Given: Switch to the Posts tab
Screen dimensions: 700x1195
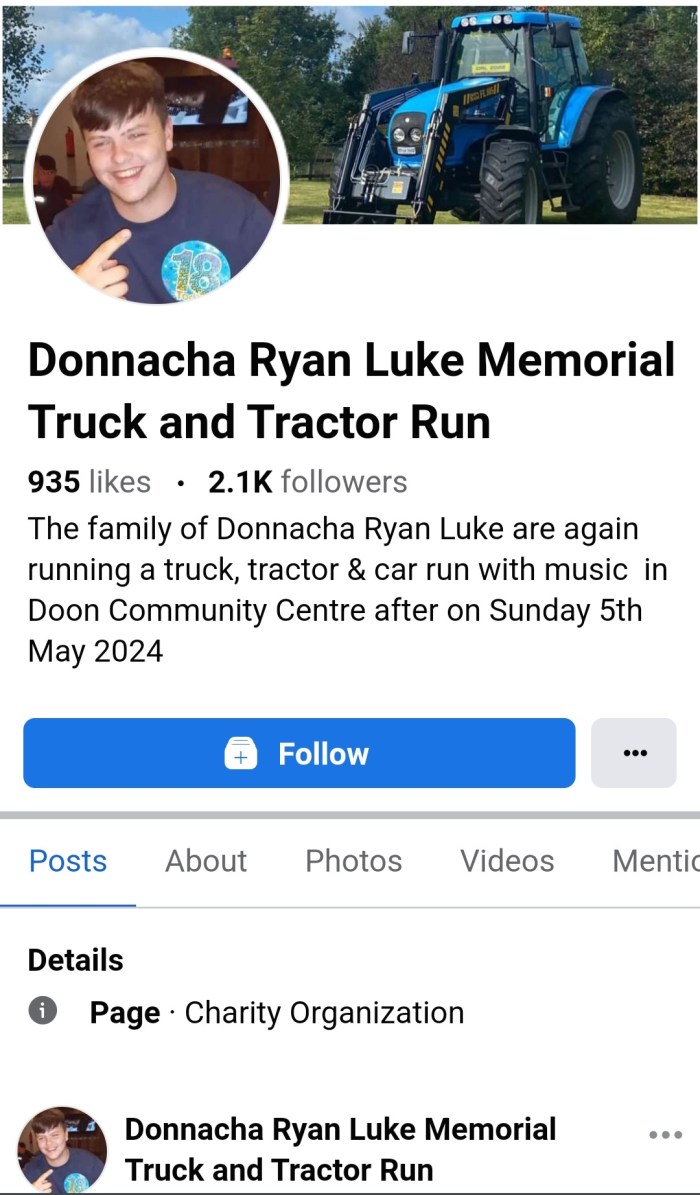Looking at the screenshot, I should [x=68, y=861].
